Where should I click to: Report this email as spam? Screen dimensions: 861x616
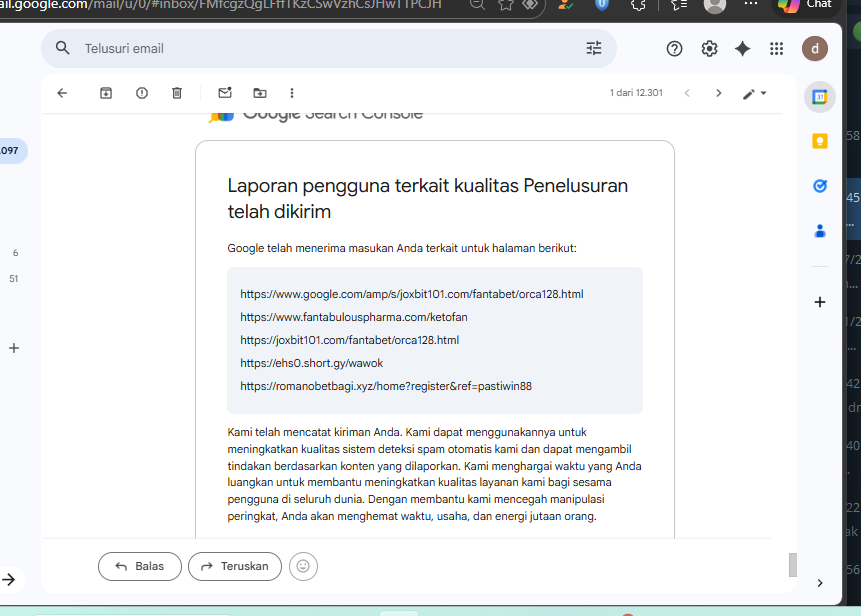(142, 93)
